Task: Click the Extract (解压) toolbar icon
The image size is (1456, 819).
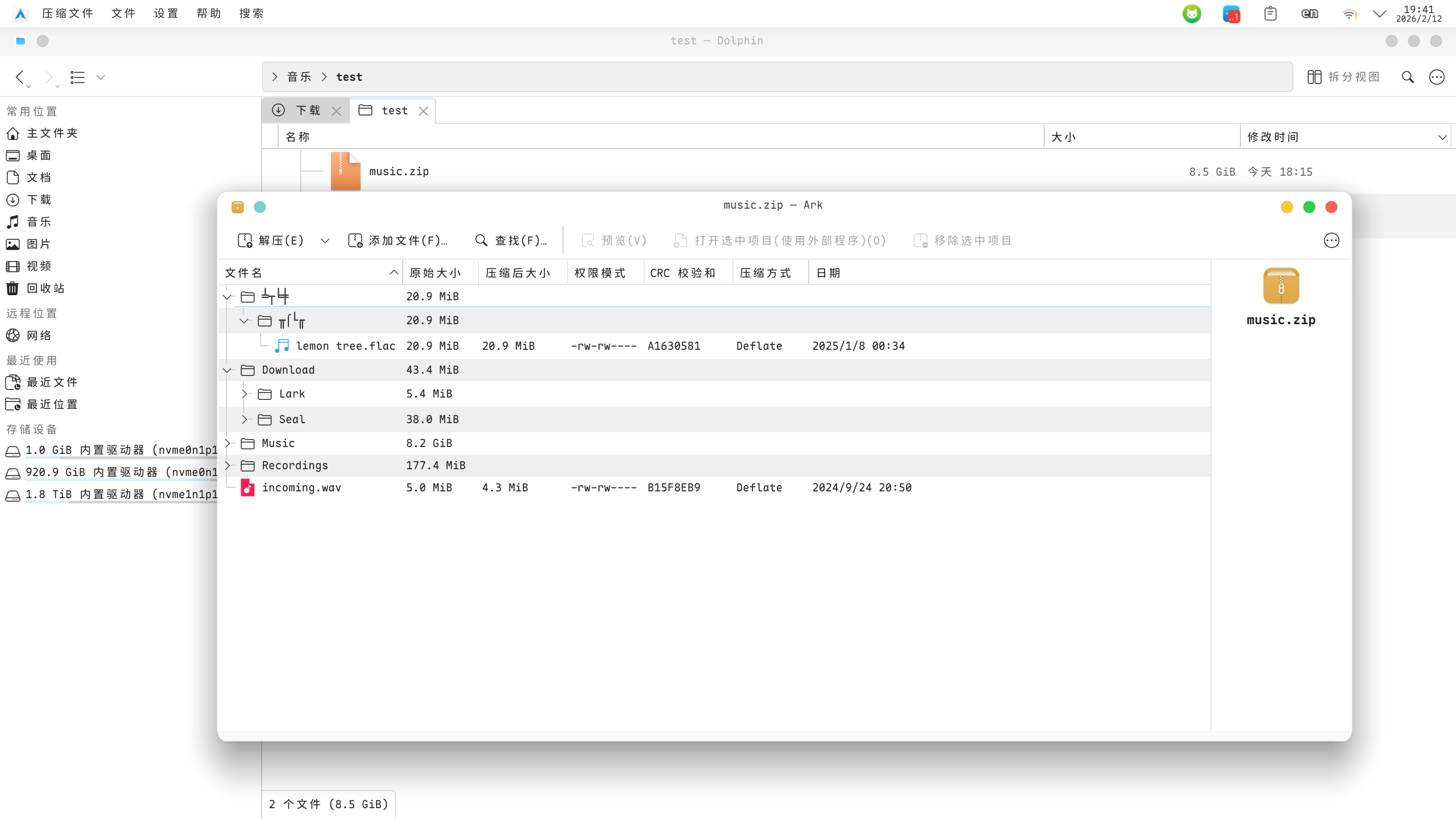Action: (245, 241)
